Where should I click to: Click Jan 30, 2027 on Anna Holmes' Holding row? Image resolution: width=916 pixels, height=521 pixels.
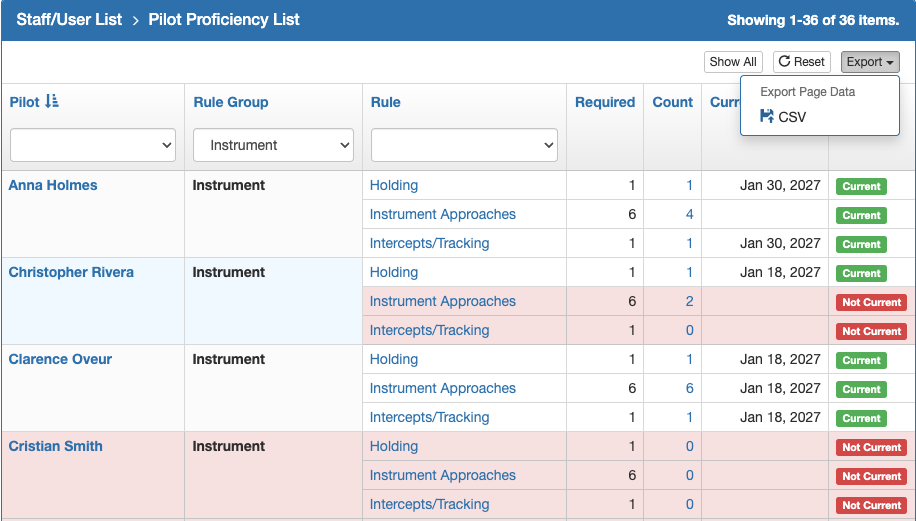780,185
